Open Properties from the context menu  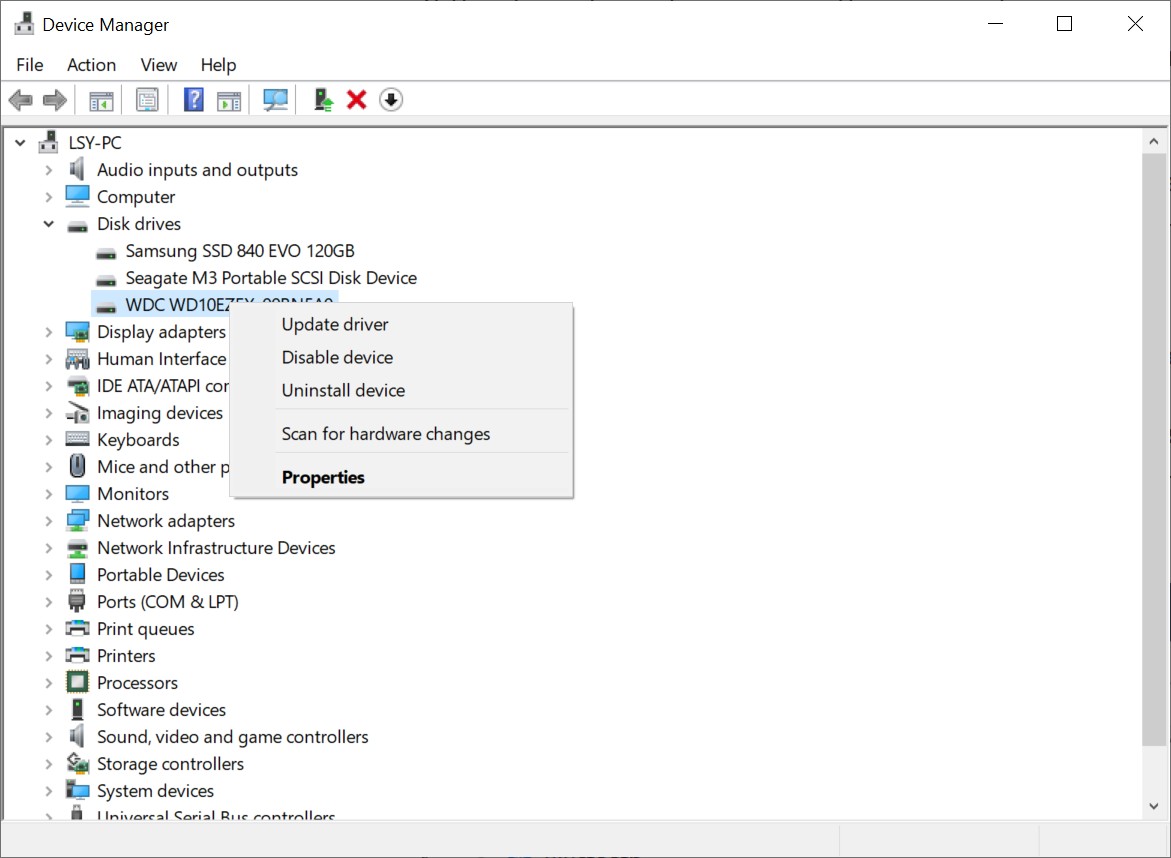pyautogui.click(x=323, y=477)
